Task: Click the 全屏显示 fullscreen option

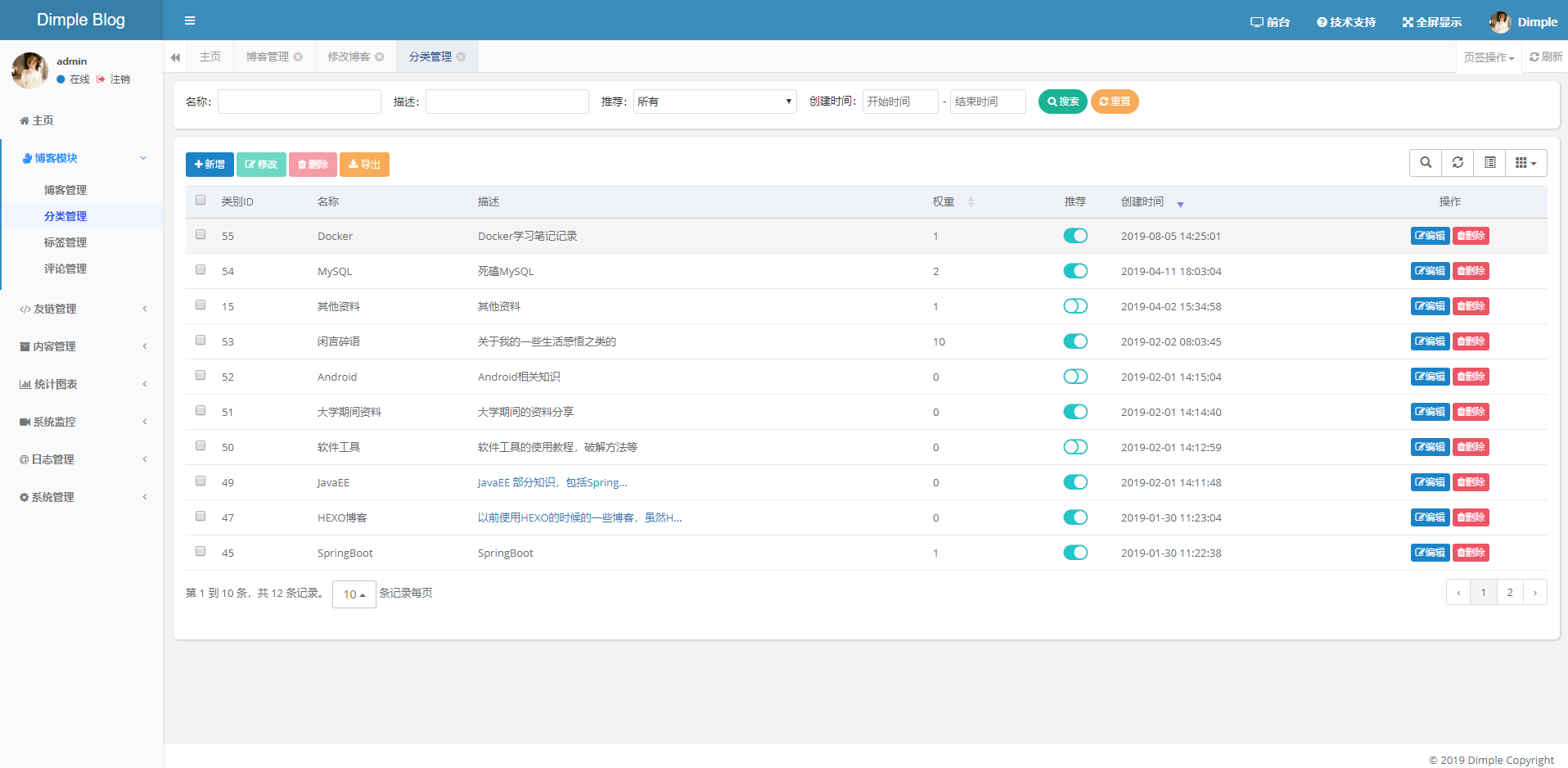Action: tap(1432, 22)
